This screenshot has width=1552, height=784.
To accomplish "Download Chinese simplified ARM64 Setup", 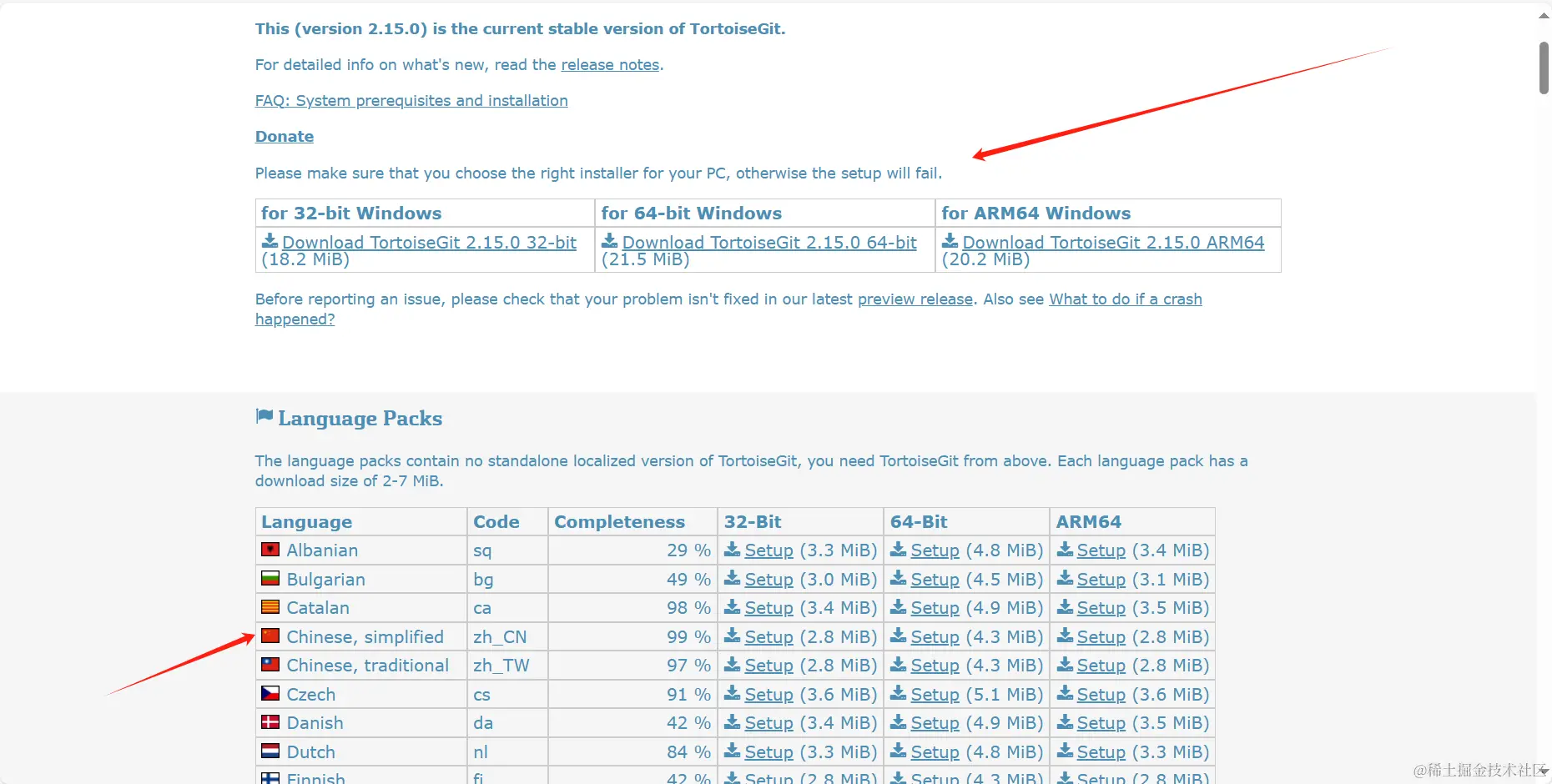I will point(1101,637).
